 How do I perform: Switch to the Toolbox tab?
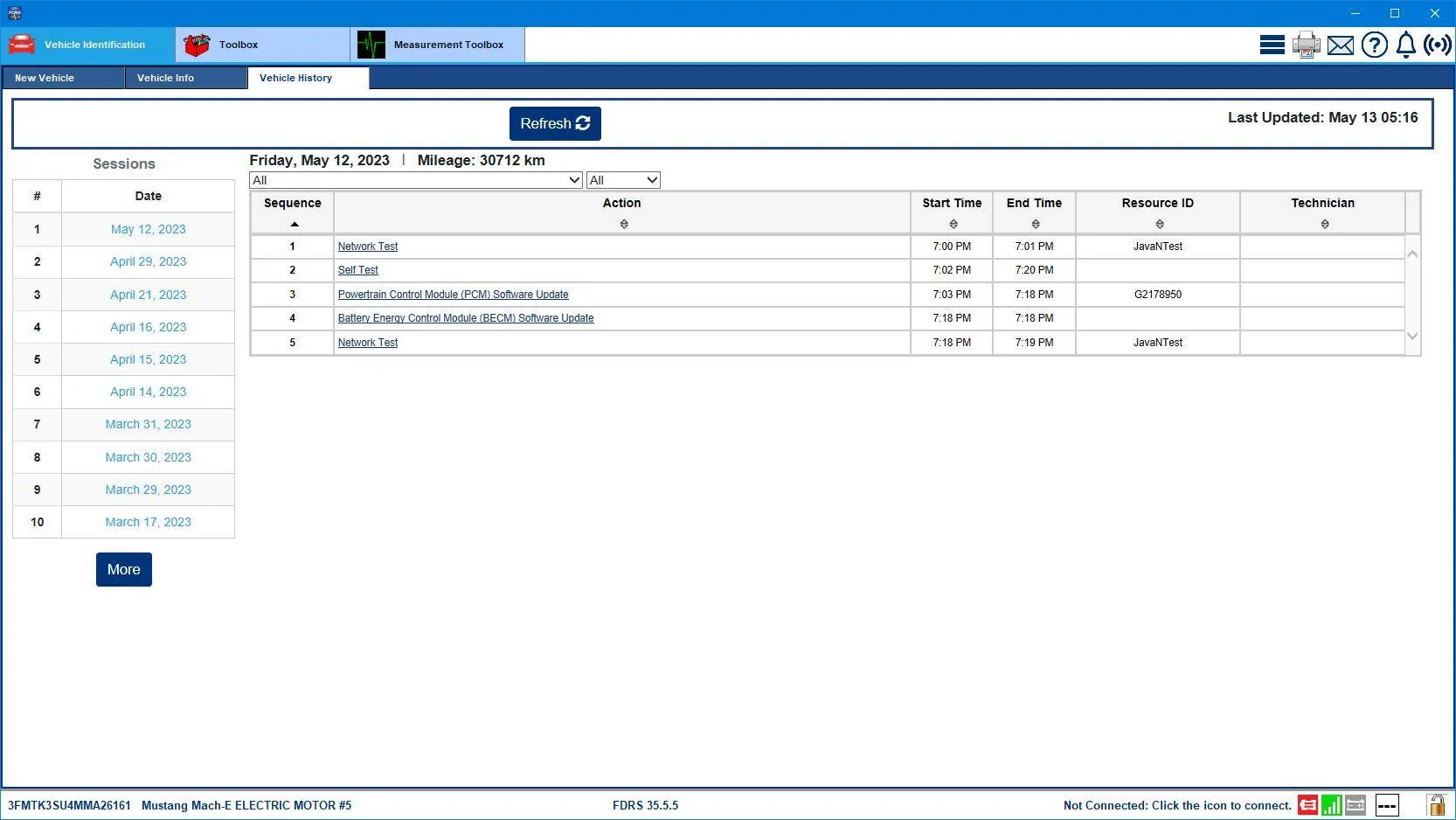click(263, 45)
